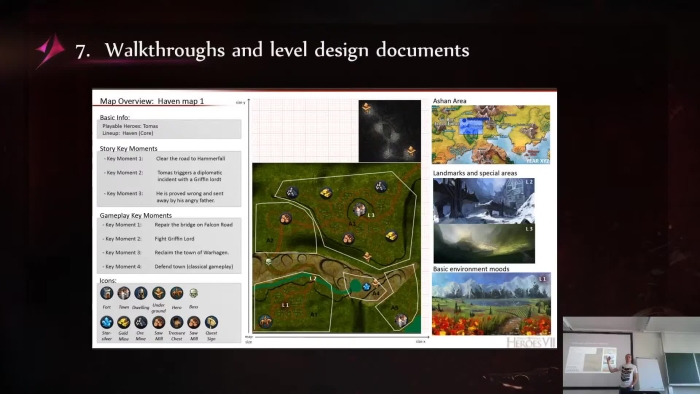Click the Treasure Chest legend icon
The image size is (700, 394).
[x=176, y=322]
